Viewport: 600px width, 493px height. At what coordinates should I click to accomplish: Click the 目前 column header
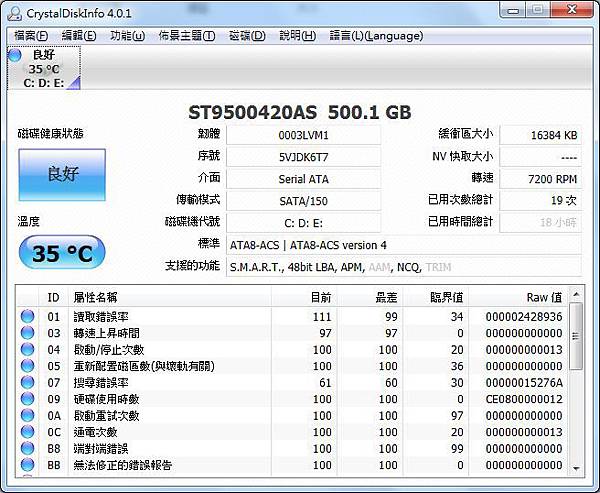point(304,297)
